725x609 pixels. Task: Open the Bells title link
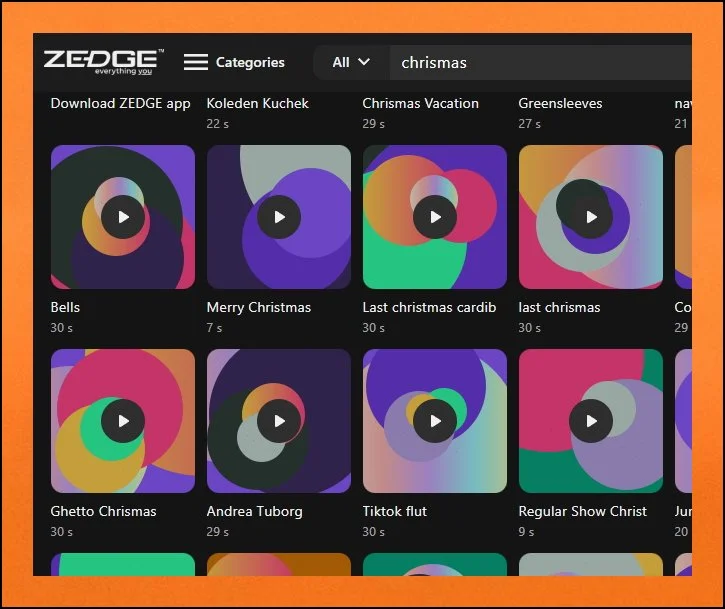(x=65, y=307)
